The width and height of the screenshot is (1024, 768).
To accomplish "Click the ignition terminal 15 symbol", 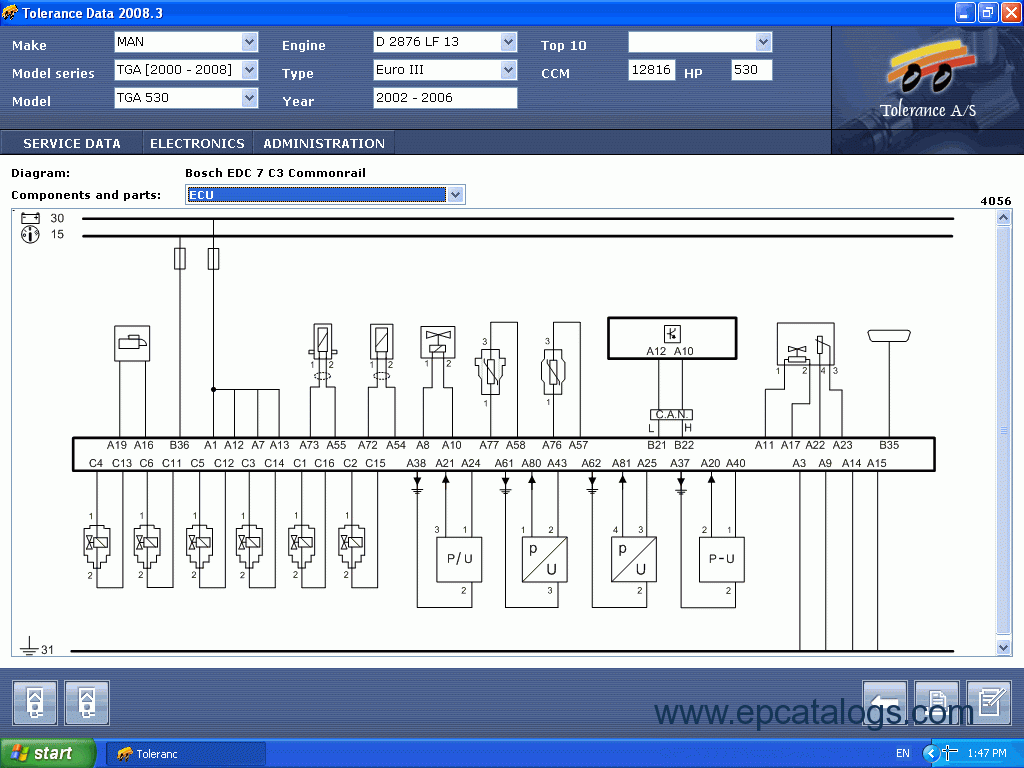I will (x=30, y=234).
